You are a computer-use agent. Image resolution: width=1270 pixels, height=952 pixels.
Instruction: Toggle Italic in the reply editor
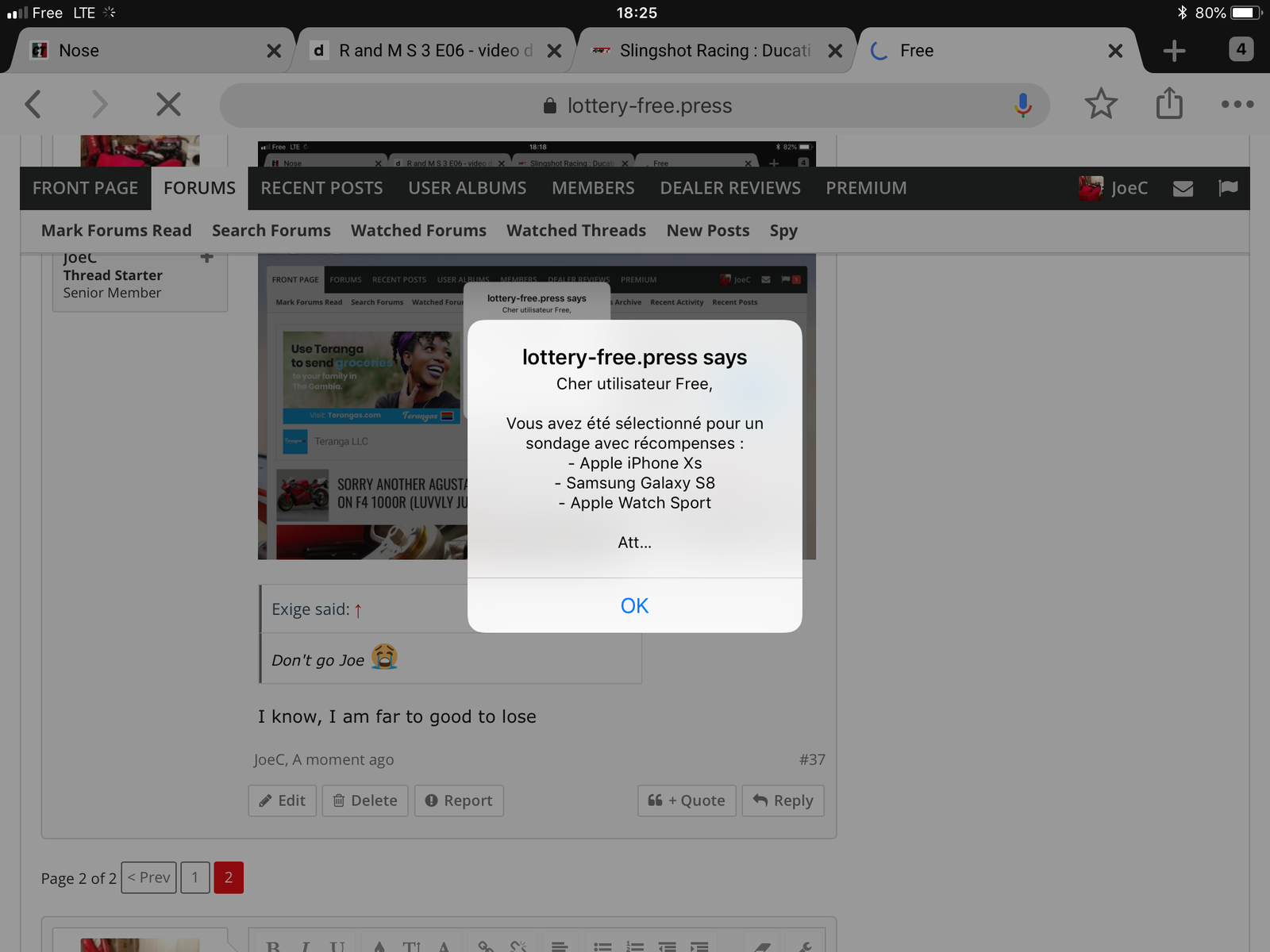point(306,946)
